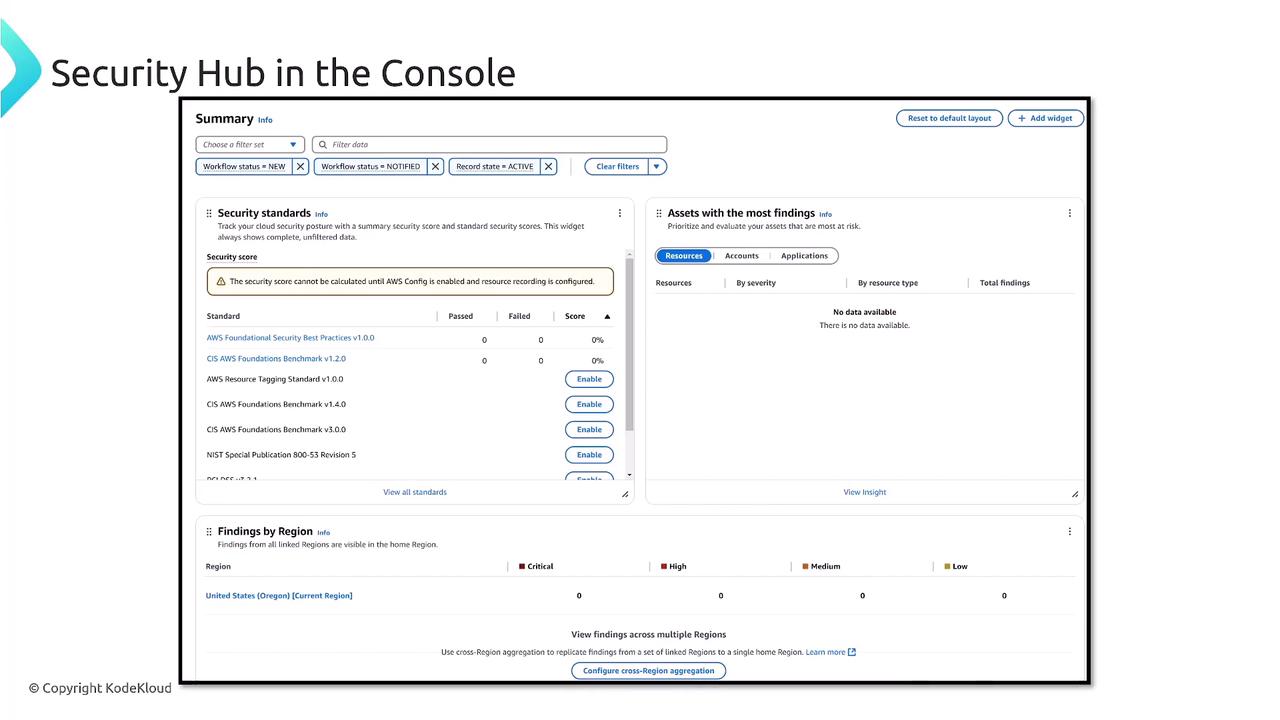Open Assets with most findings options menu
1280x720 pixels.
(1070, 213)
